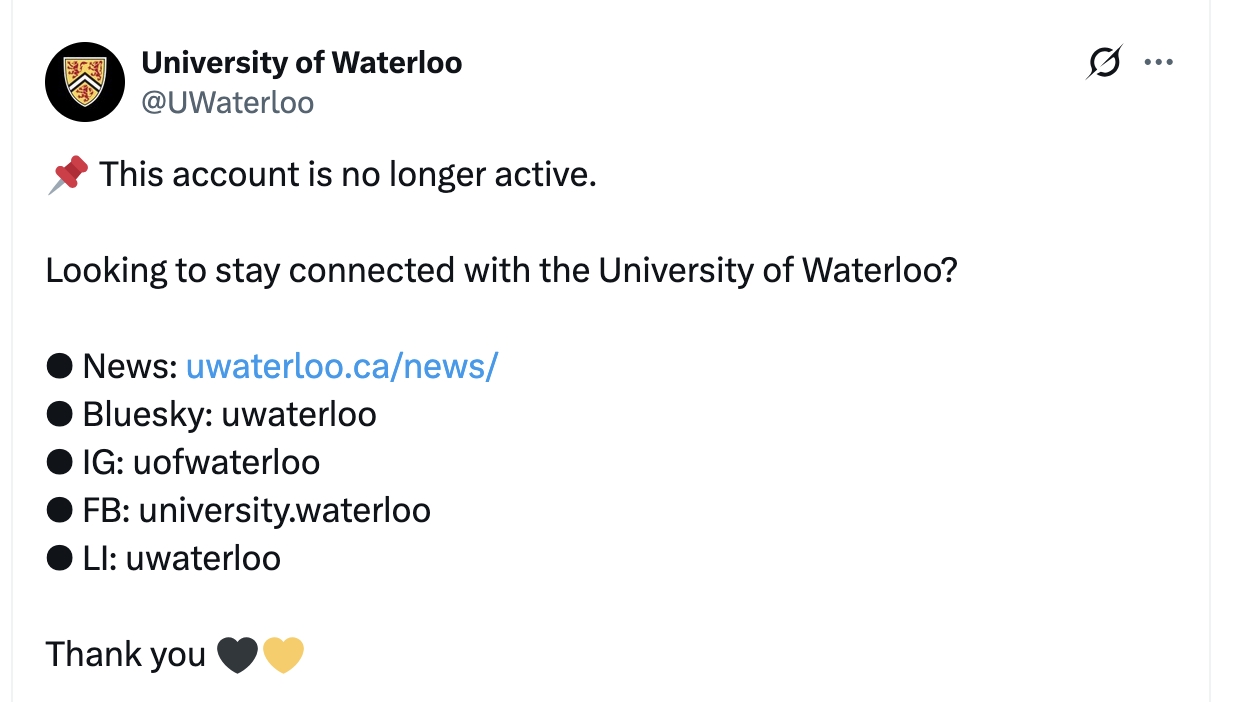The height and width of the screenshot is (702, 1250).
Task: Click the @UWaterloo handle
Action: point(227,102)
